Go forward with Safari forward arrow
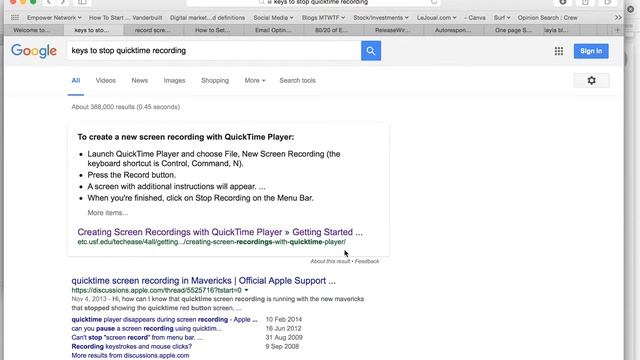 point(62,2)
